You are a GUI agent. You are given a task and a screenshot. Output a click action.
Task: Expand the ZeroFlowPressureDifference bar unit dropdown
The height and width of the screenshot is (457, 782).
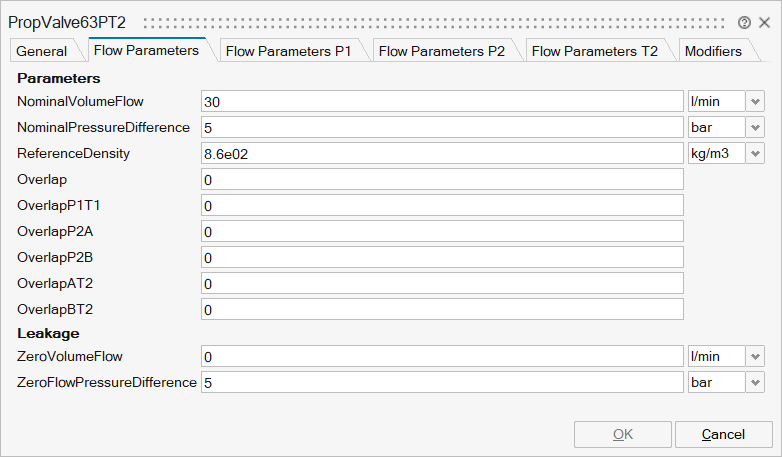coord(755,382)
